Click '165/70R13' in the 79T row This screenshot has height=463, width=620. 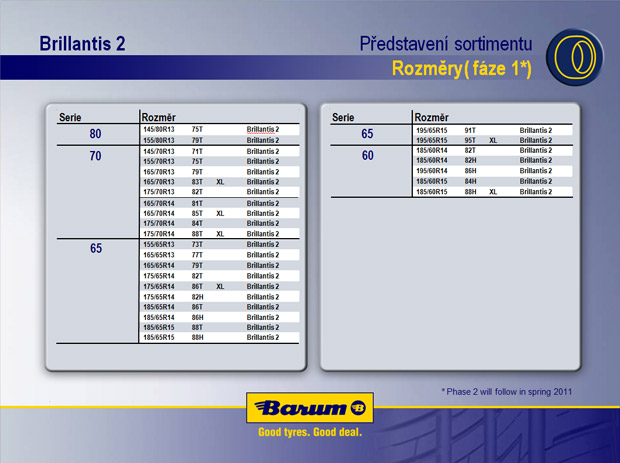click(159, 172)
